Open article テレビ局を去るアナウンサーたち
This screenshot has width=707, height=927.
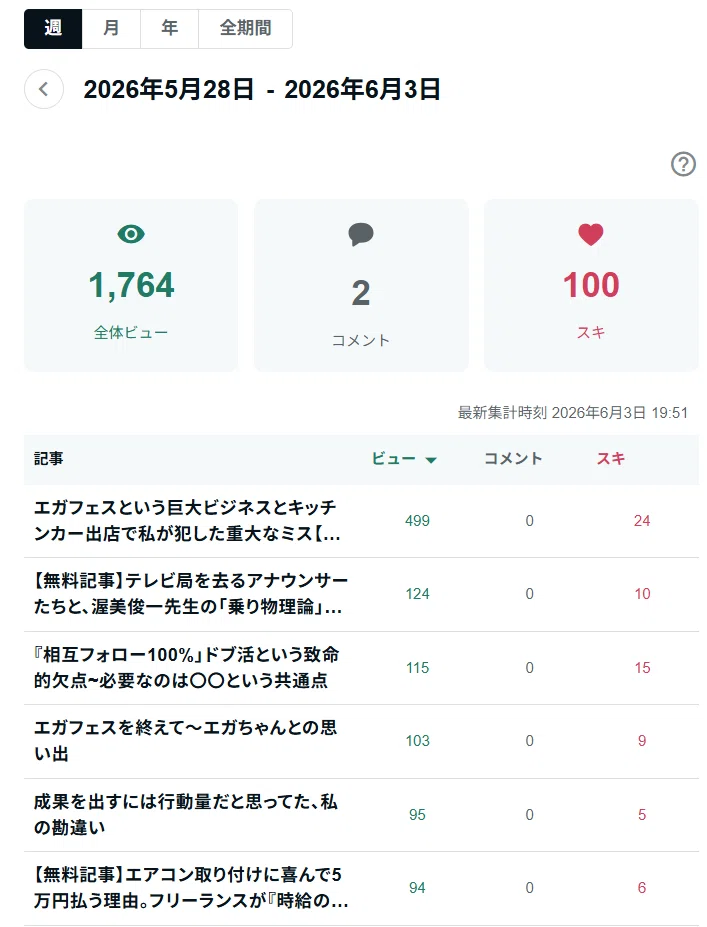click(x=190, y=594)
